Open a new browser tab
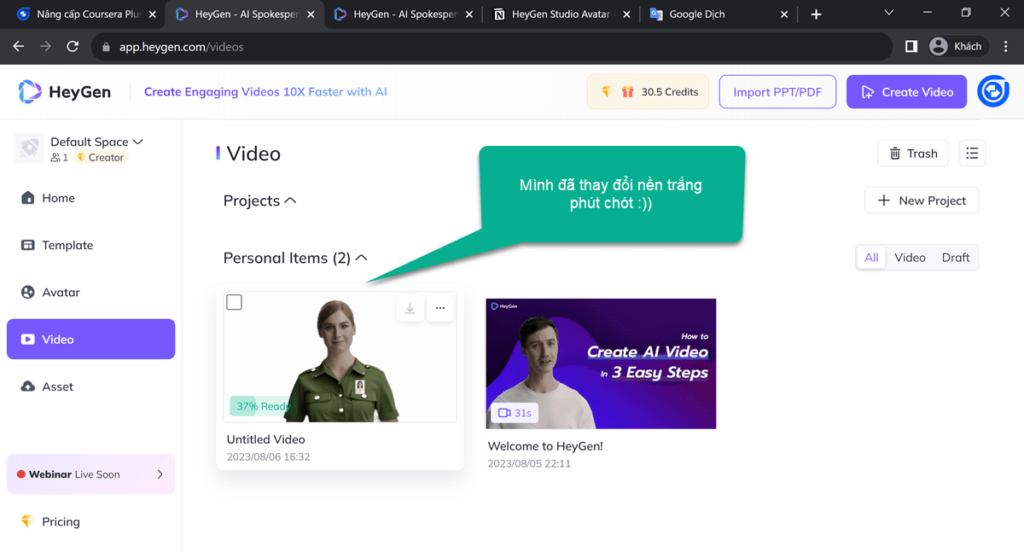 pyautogui.click(x=816, y=14)
